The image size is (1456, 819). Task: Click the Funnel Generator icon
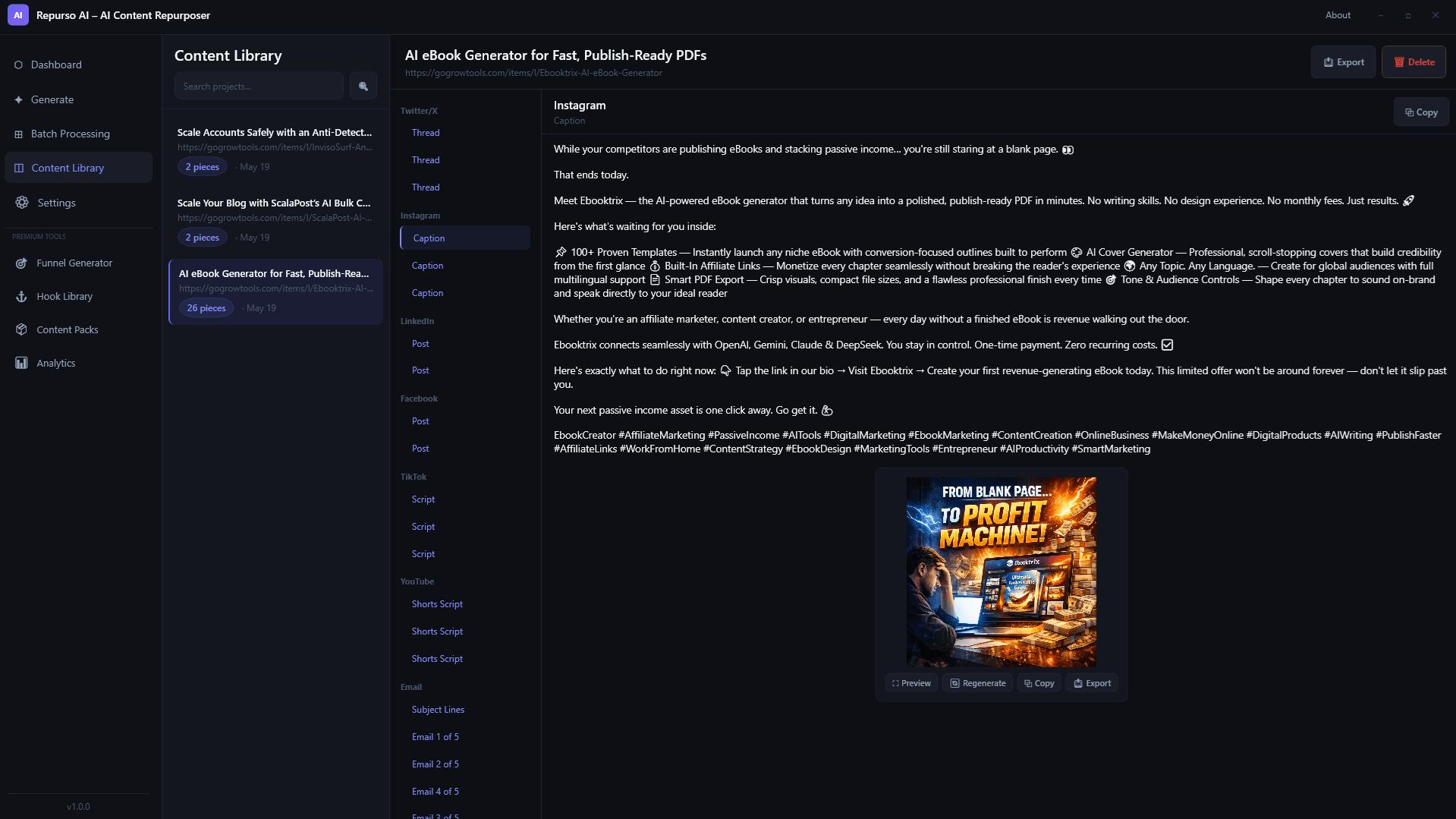(21, 263)
